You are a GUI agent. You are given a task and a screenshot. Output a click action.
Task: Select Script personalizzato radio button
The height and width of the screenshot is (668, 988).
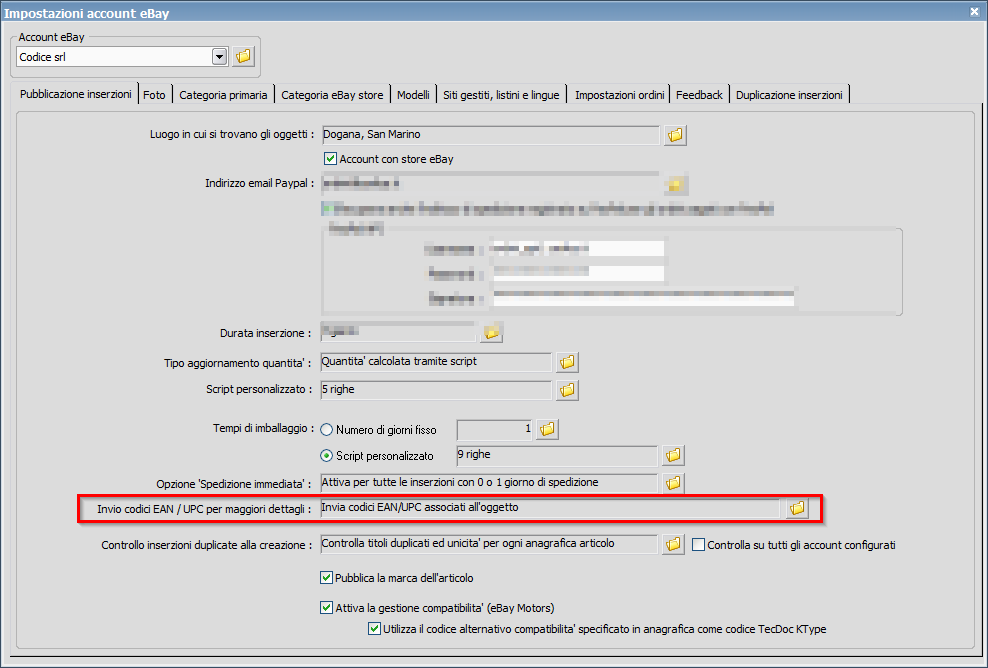tap(326, 455)
